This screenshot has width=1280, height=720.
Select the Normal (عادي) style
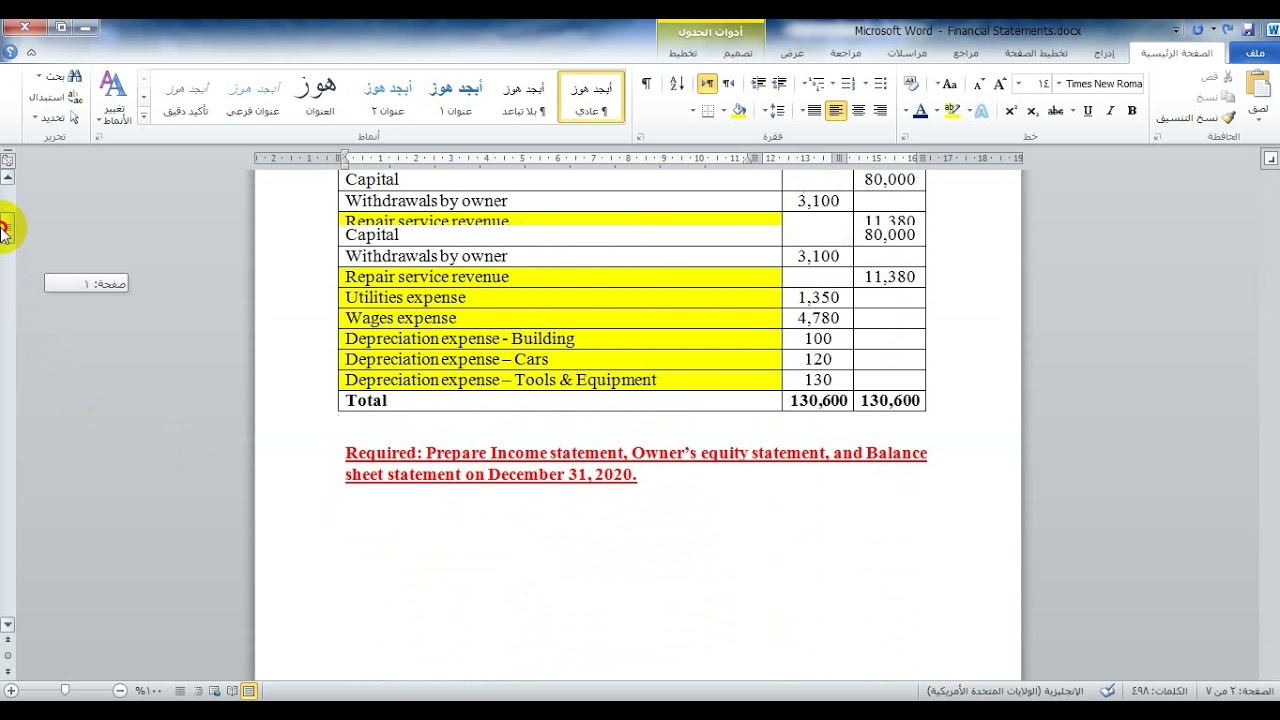click(591, 97)
